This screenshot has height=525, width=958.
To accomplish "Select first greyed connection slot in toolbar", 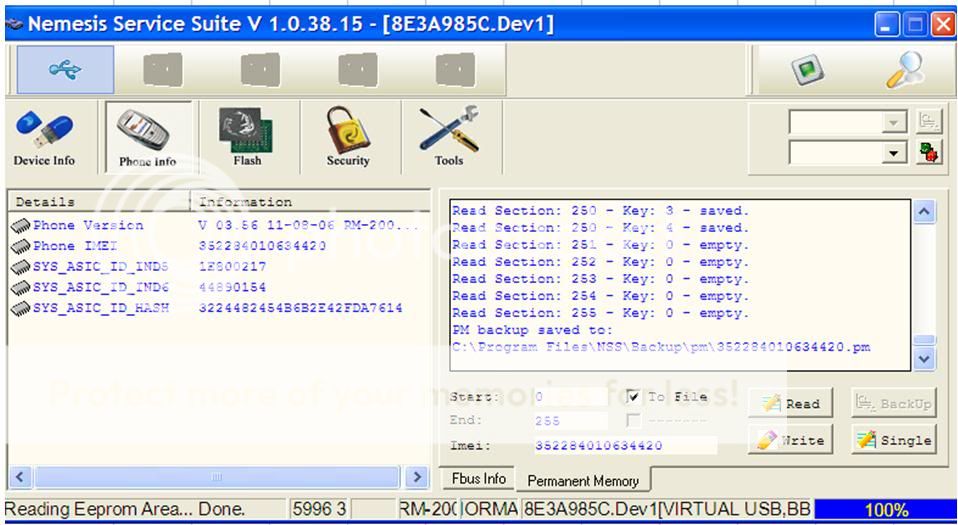I will 163,70.
